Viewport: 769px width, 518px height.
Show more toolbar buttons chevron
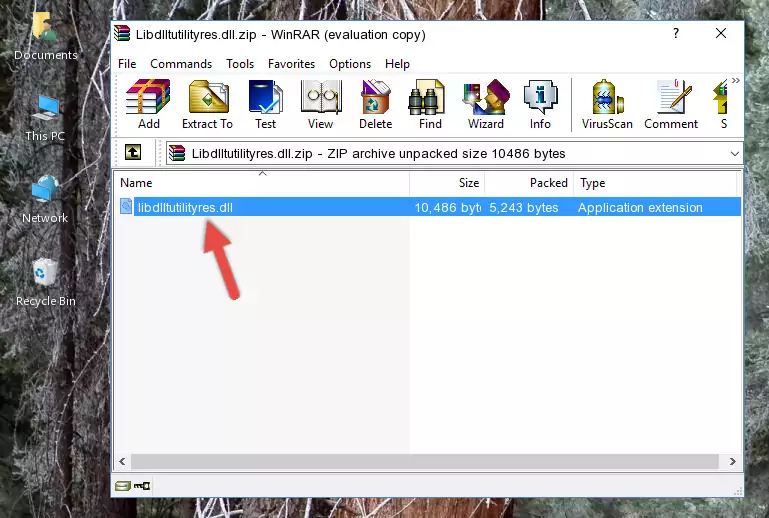coord(736,80)
